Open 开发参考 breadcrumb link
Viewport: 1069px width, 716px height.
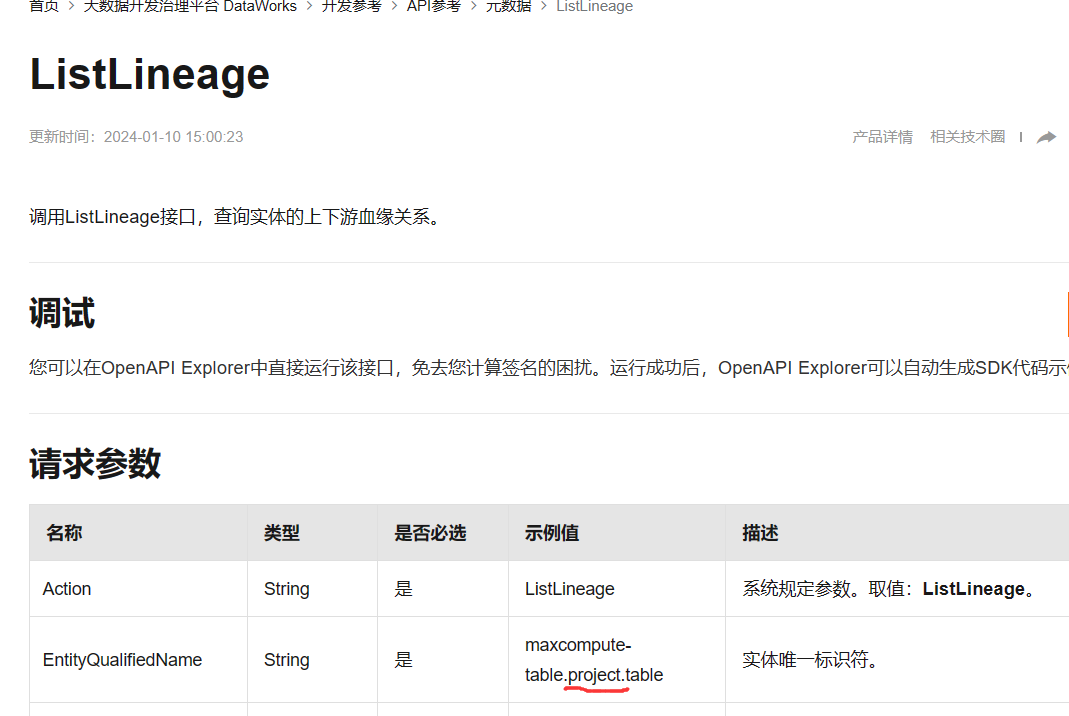(352, 6)
